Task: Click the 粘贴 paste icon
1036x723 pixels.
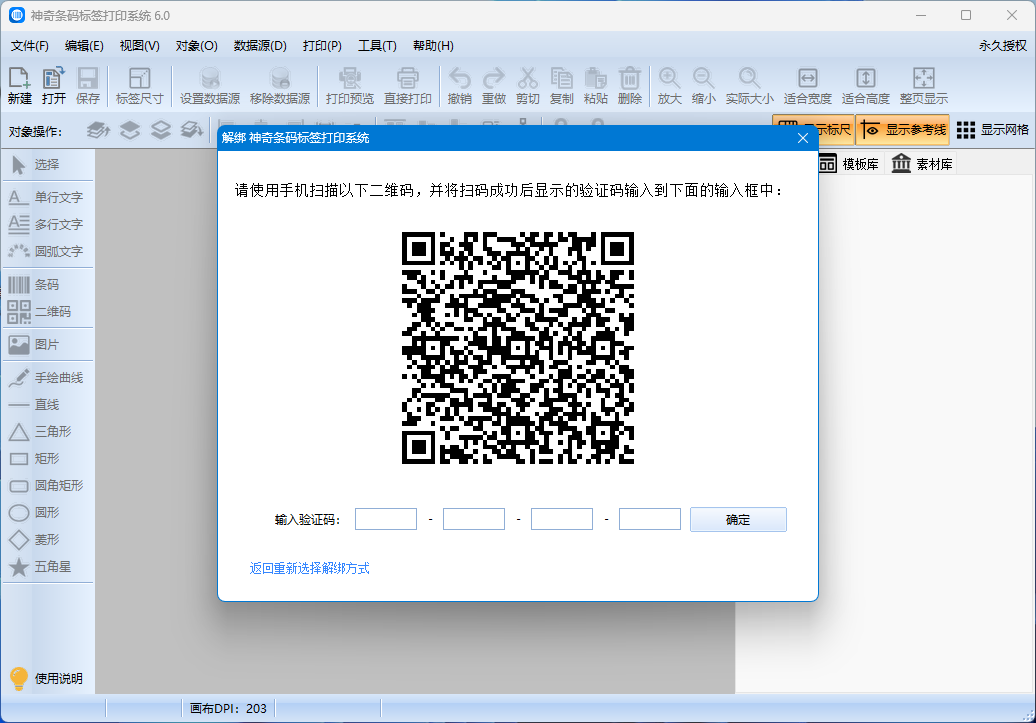Action: coord(595,86)
